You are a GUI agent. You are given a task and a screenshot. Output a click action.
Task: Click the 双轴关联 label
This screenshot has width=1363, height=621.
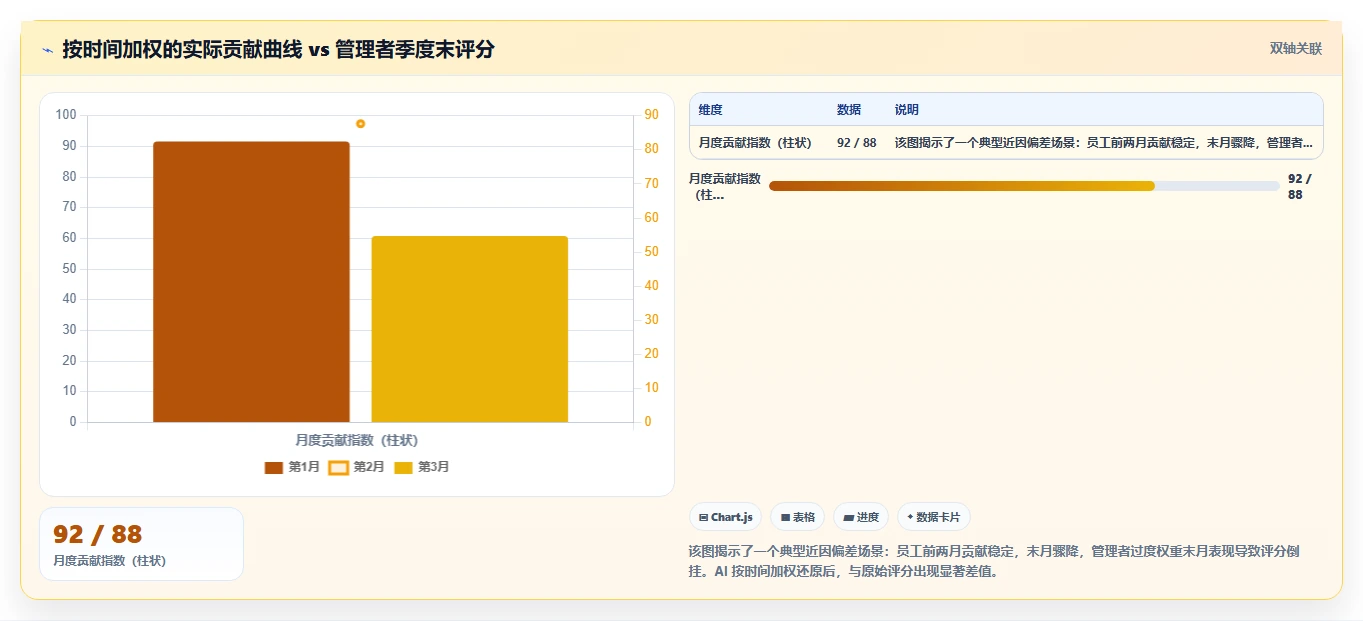[x=1296, y=49]
